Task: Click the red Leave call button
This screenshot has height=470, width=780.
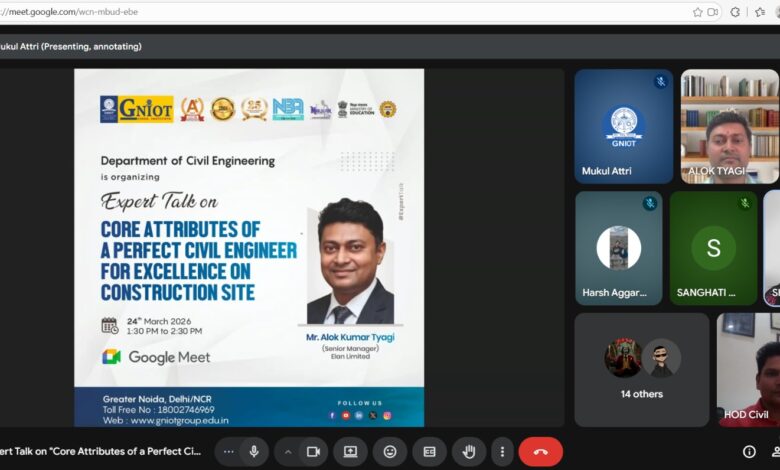Action: coord(540,451)
